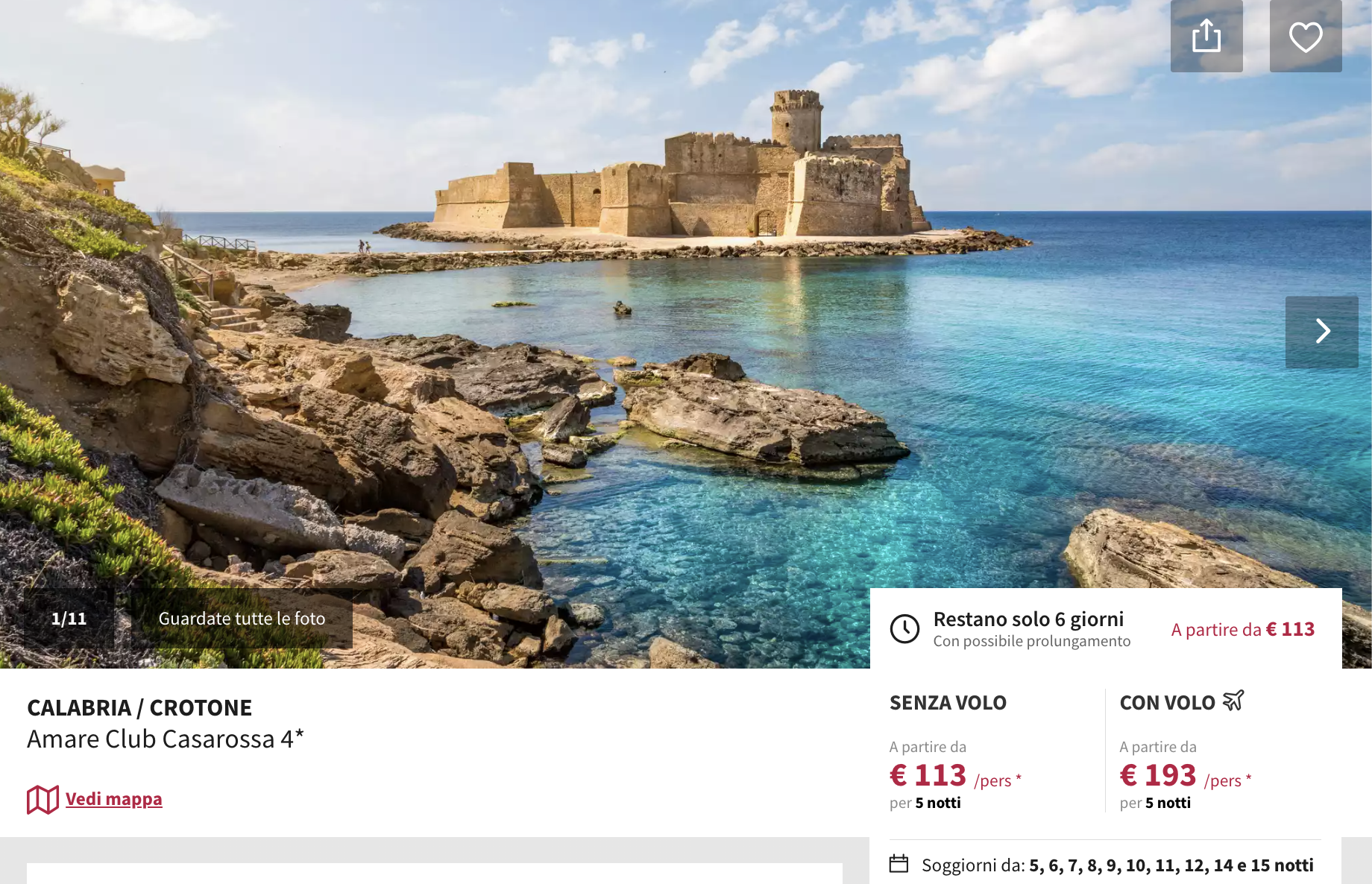Click the € 193 per person price

coord(1186,776)
